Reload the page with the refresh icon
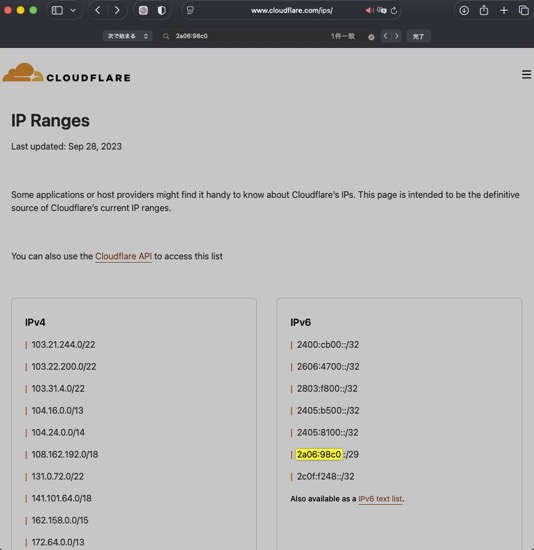The height and width of the screenshot is (550, 534). click(x=394, y=11)
